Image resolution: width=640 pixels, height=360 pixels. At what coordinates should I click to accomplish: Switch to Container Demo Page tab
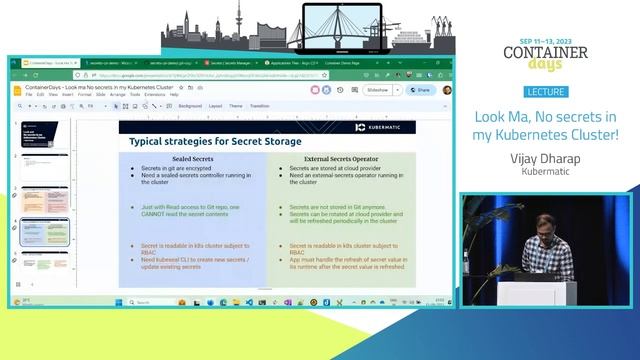(x=342, y=63)
